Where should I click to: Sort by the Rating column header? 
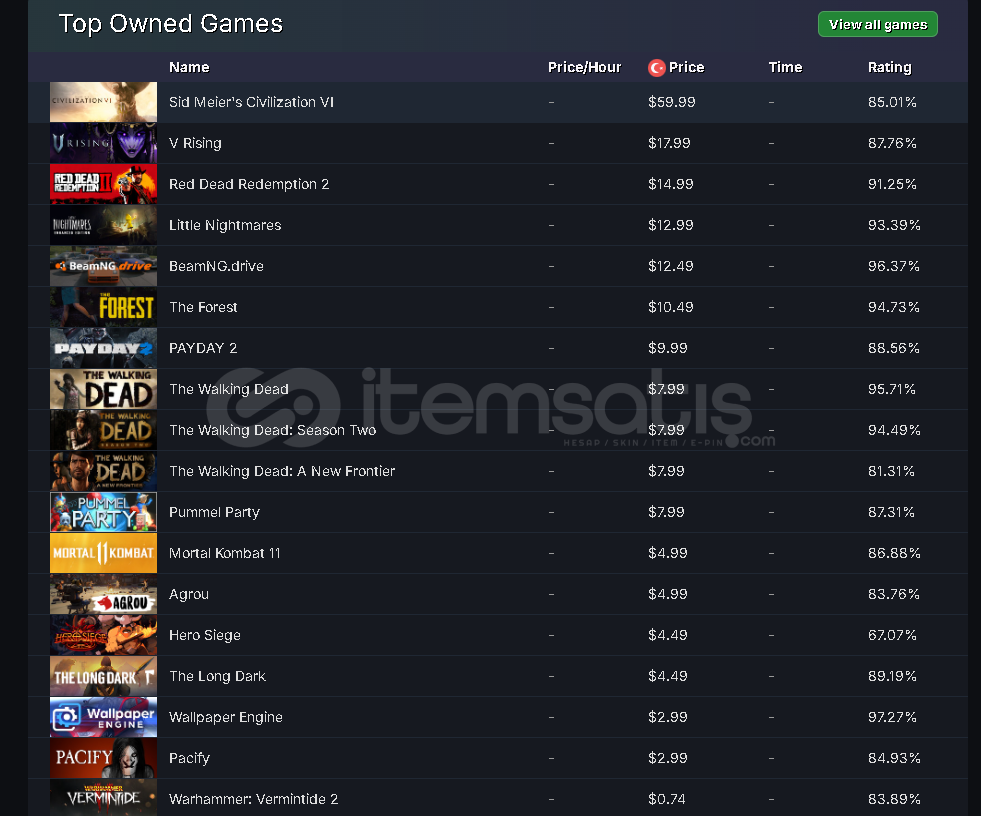(889, 67)
